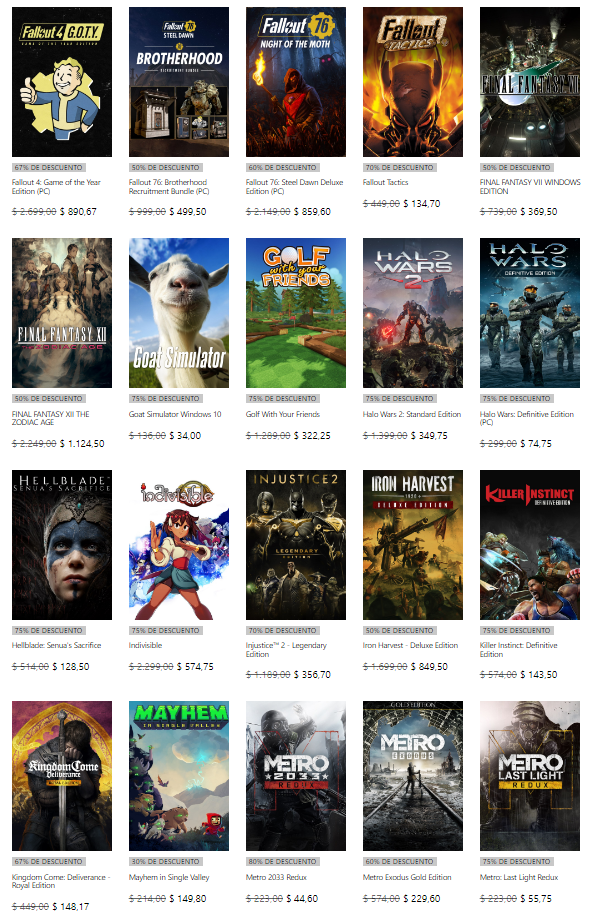
Task: Click the Indivisible game cover art
Action: pos(179,544)
